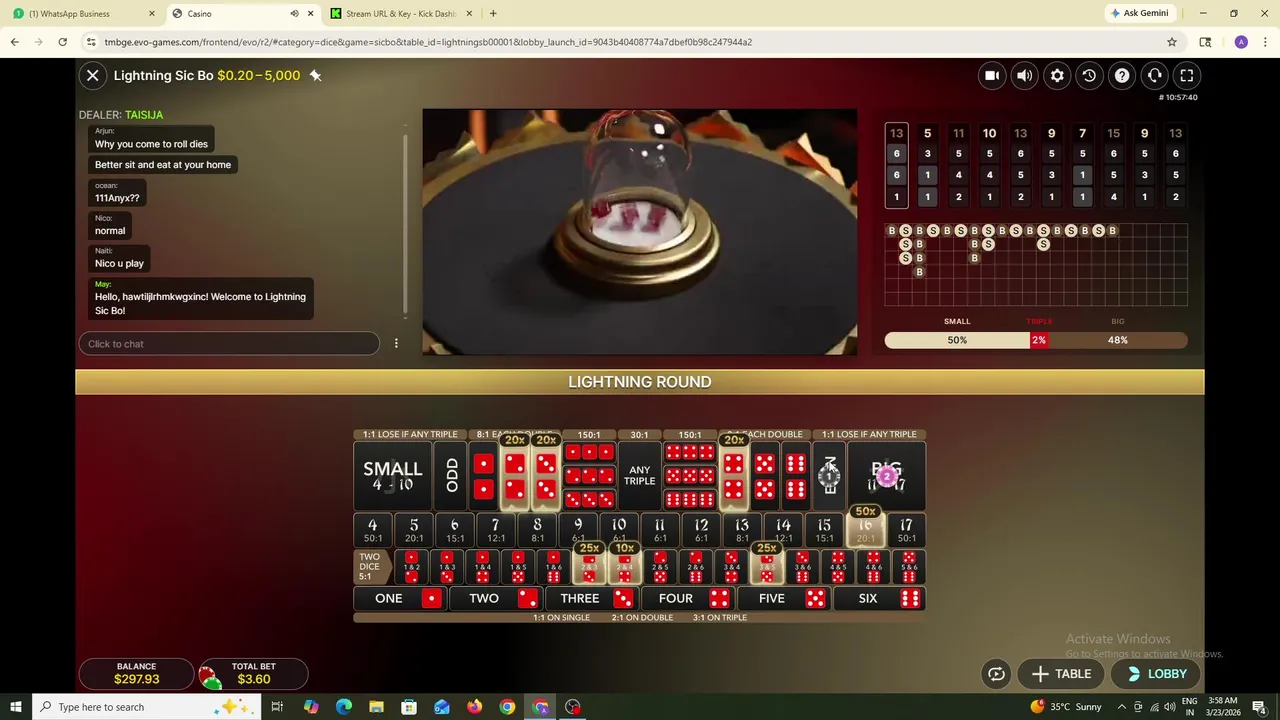Bet on double fives
Screen dimensions: 1280x720
(x=765, y=476)
